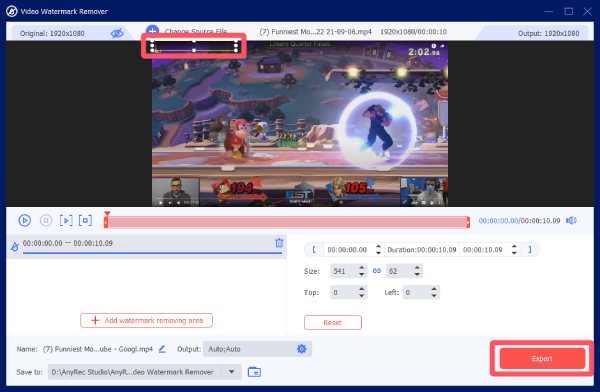Click the stop-in-brackets segment icon

point(85,220)
